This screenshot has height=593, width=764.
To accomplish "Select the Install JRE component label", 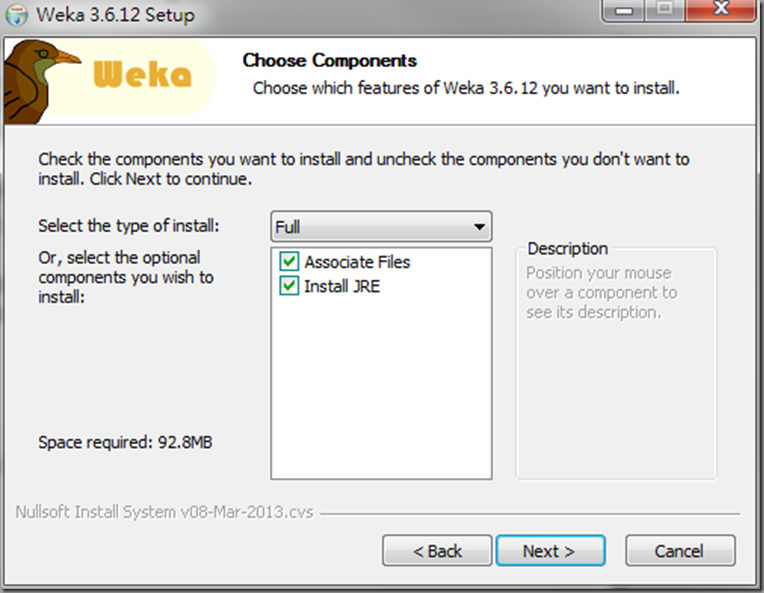I will (342, 287).
